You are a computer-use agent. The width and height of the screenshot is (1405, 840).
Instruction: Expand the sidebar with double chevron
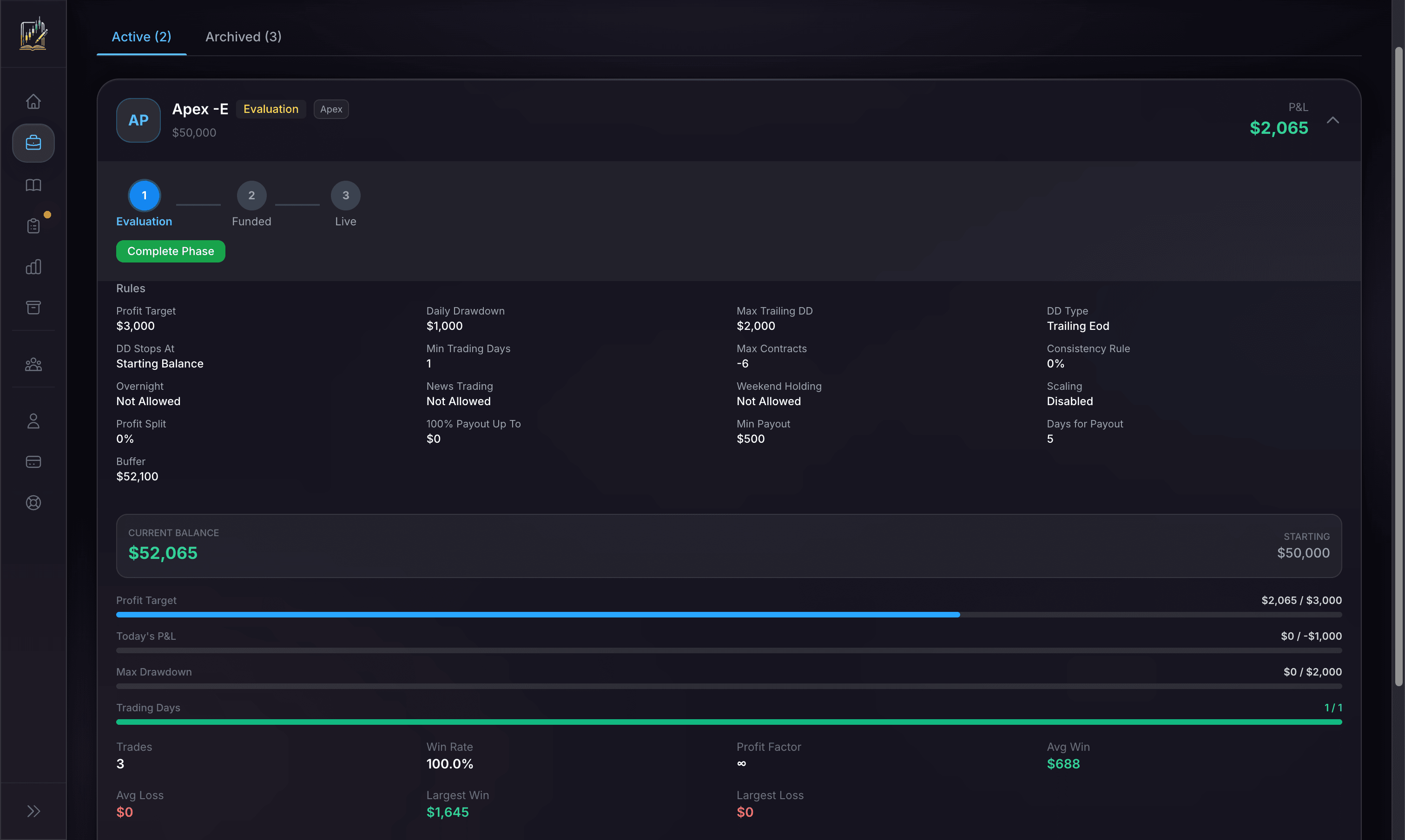33,811
